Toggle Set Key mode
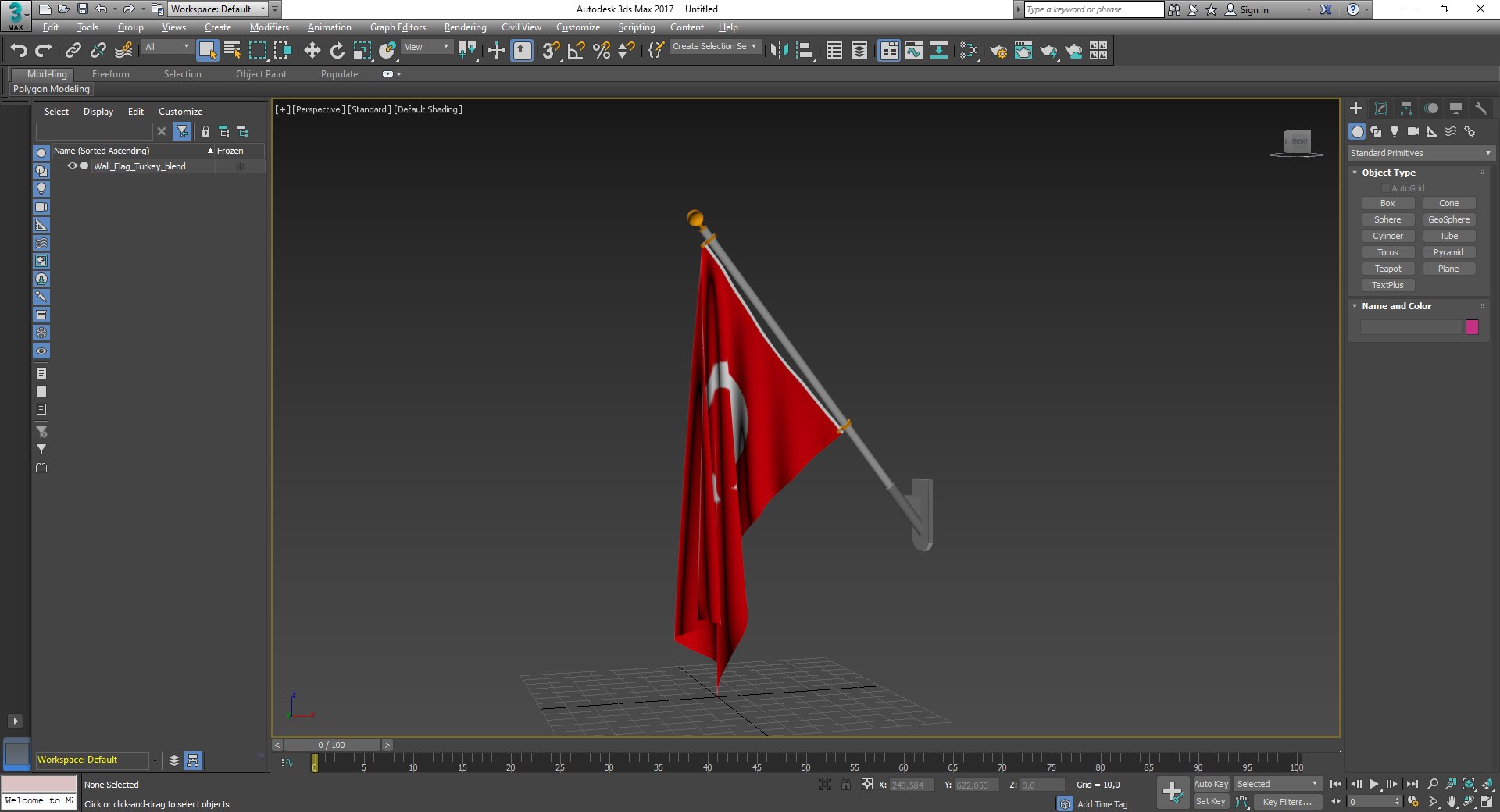 coord(1211,801)
